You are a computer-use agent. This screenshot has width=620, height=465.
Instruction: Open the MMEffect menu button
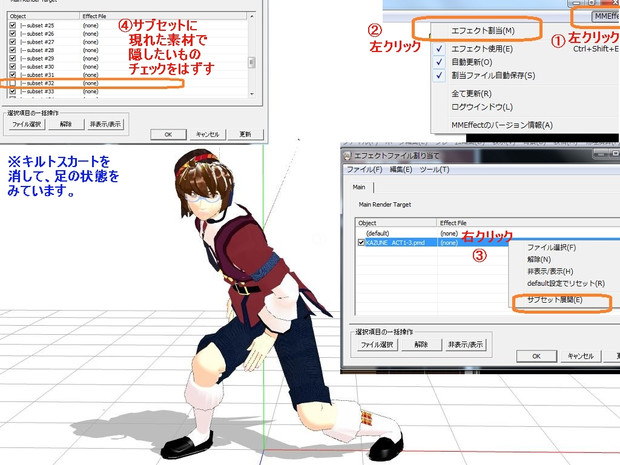click(606, 16)
